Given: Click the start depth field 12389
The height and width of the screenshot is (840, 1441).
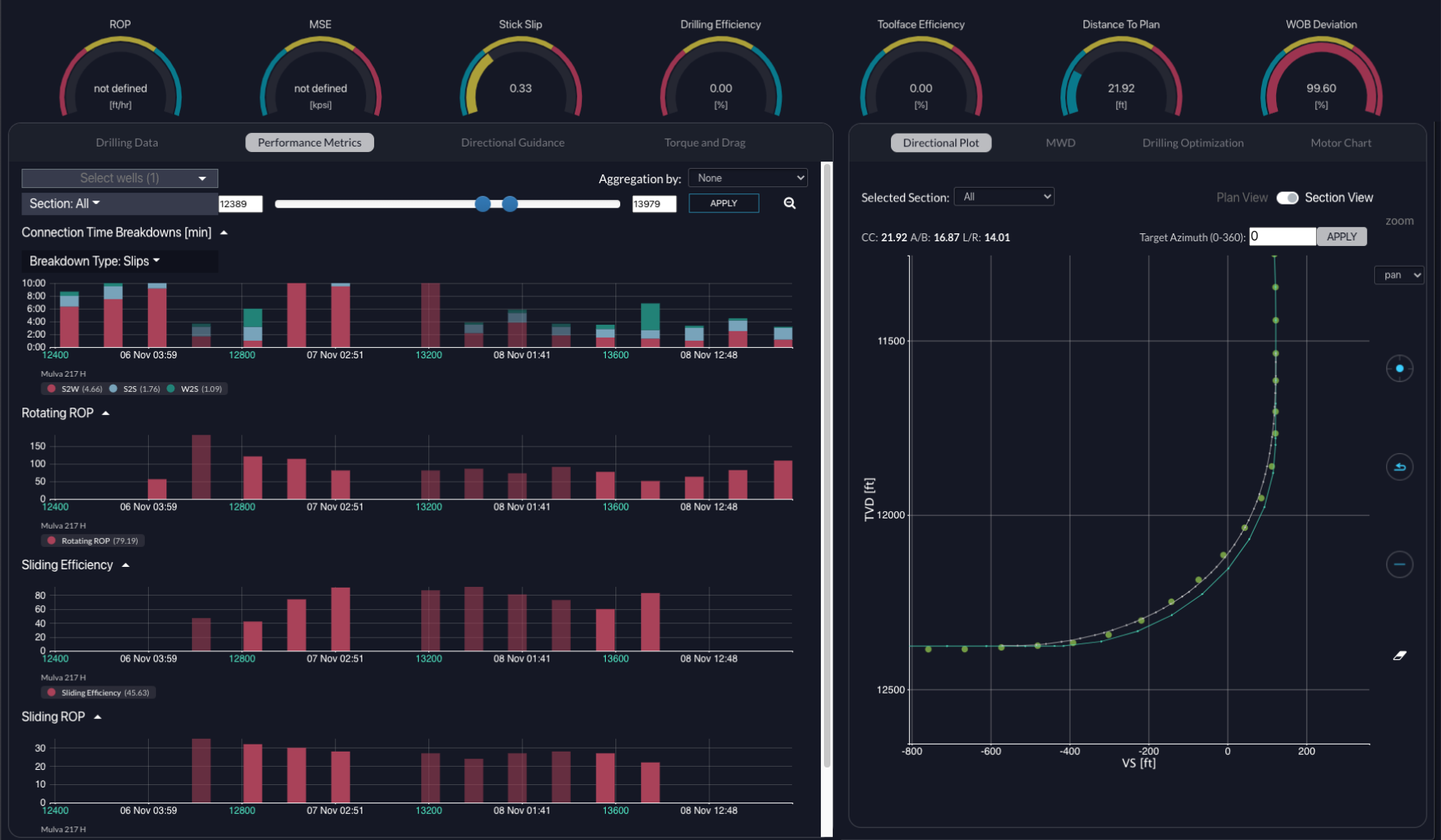Looking at the screenshot, I should coord(240,204).
